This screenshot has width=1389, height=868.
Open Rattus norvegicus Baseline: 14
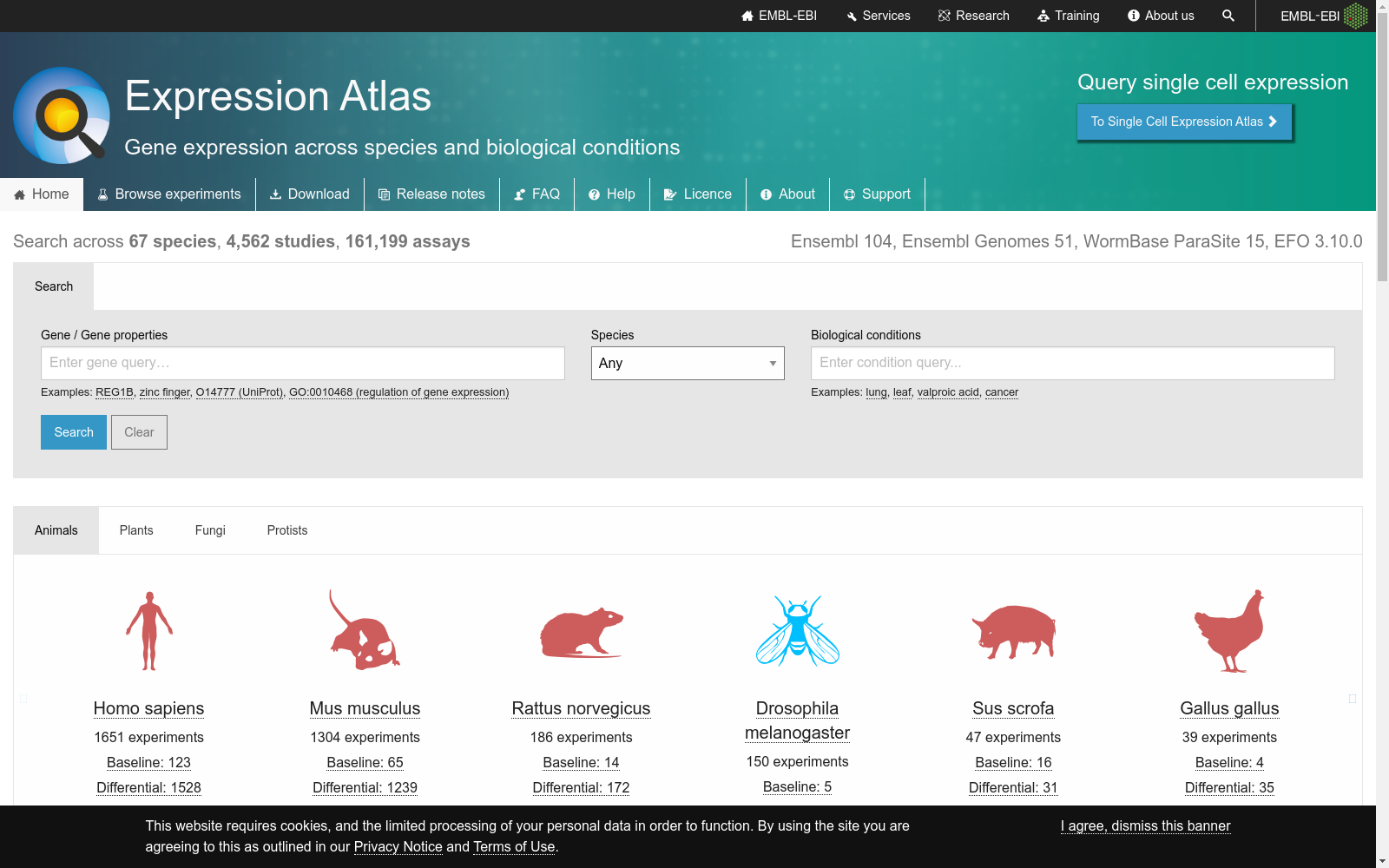pos(581,762)
